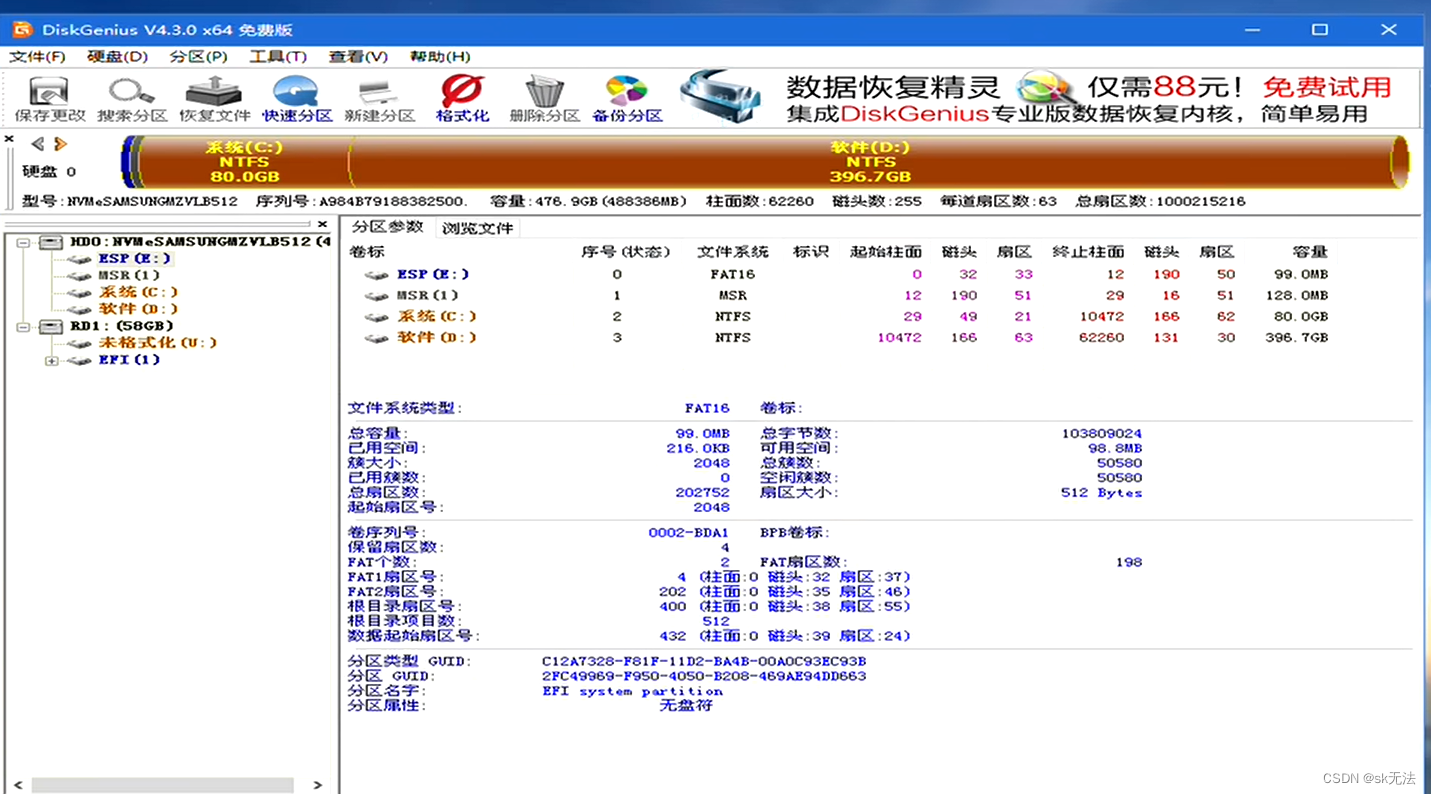This screenshot has height=794, width=1431.
Task: Close the disk bar panel with its X
Action: (x=9, y=139)
